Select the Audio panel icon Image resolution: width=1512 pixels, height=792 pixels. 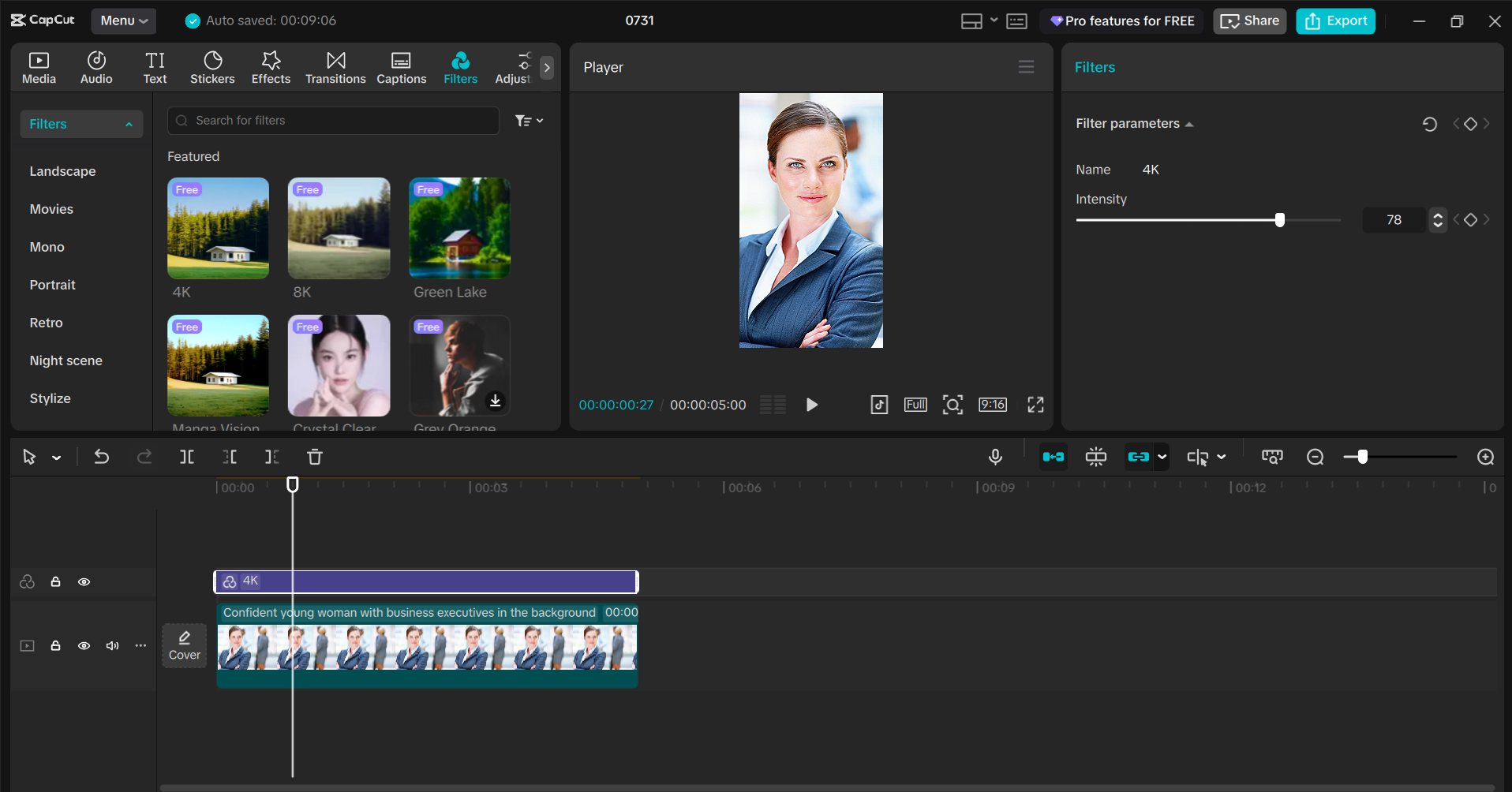pyautogui.click(x=95, y=66)
